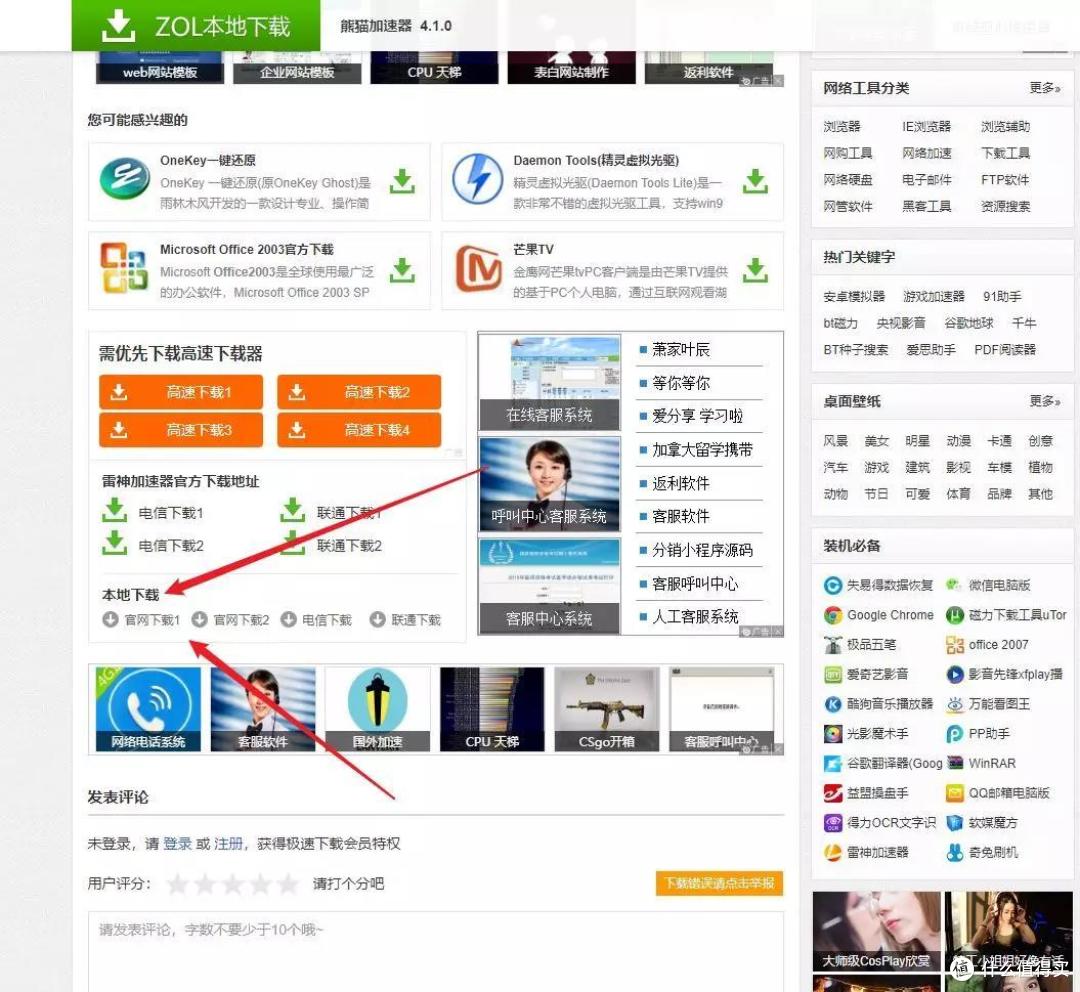
Task: Open CSgo开箱 thumbnail
Action: click(607, 709)
